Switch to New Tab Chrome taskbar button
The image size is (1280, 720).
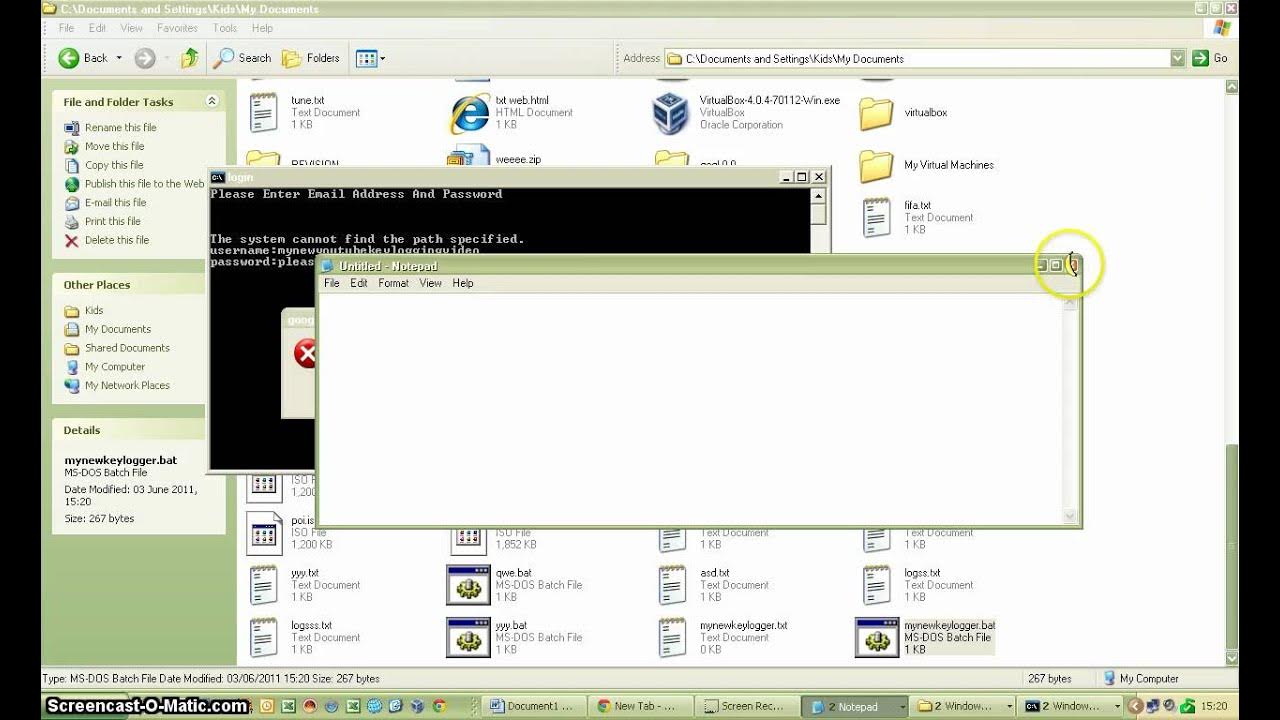[637, 706]
